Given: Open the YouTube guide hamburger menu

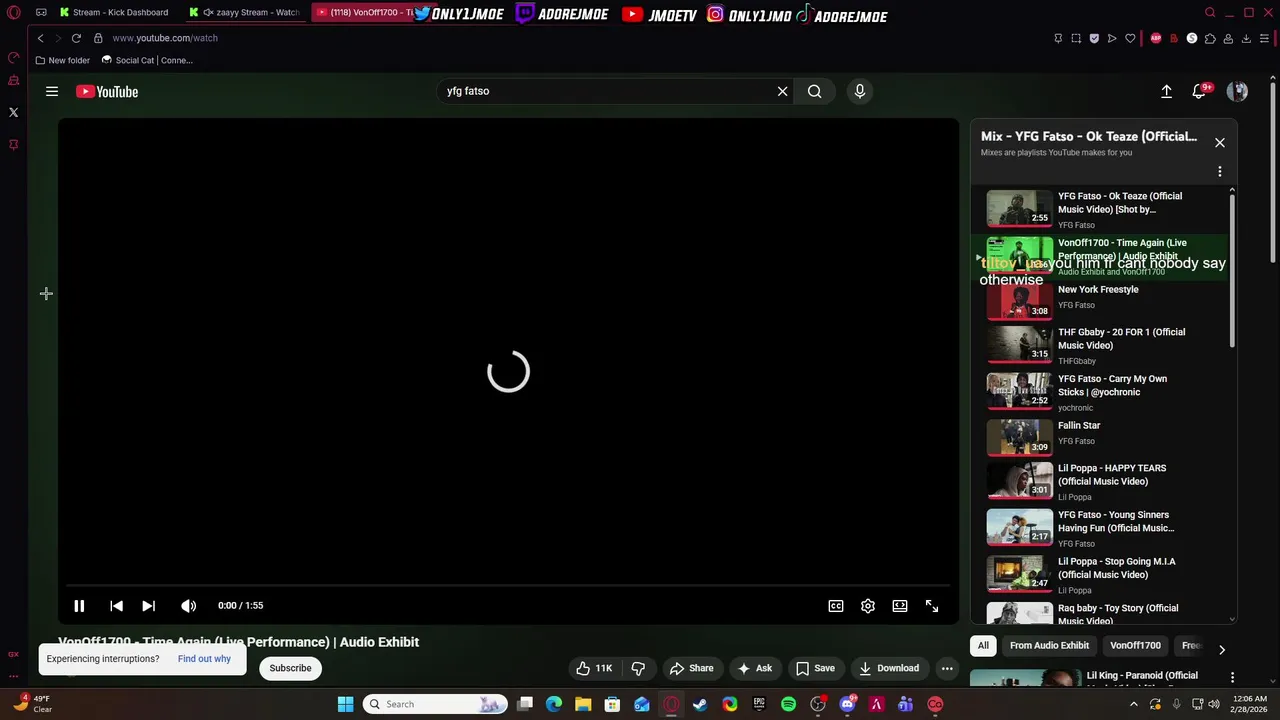Looking at the screenshot, I should pos(52,91).
